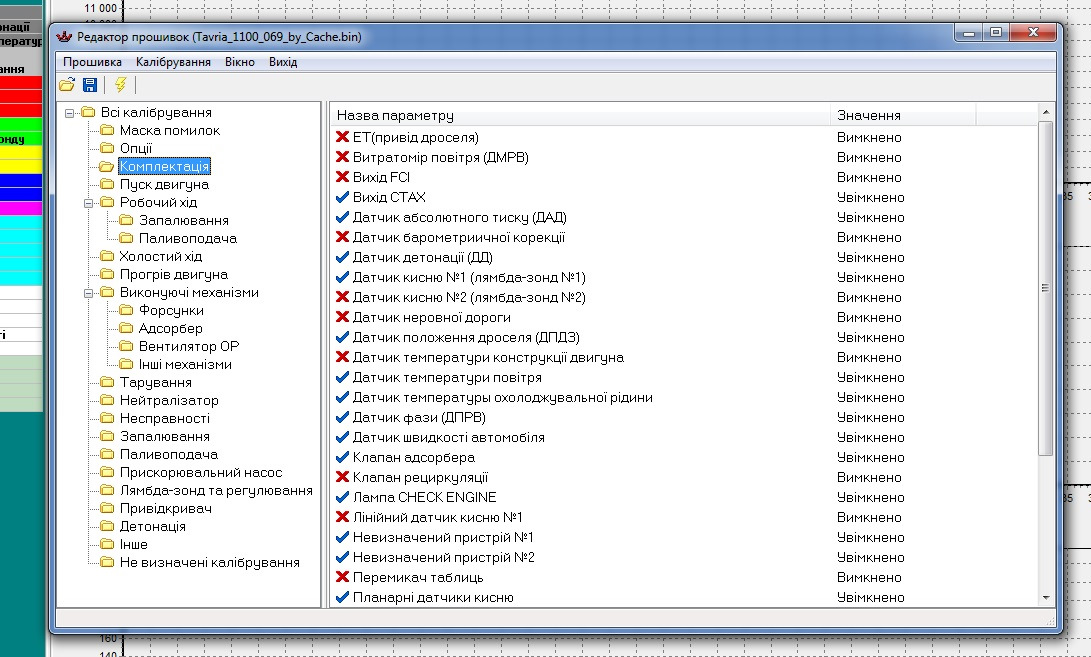Select Комплектація tree item

[164, 166]
